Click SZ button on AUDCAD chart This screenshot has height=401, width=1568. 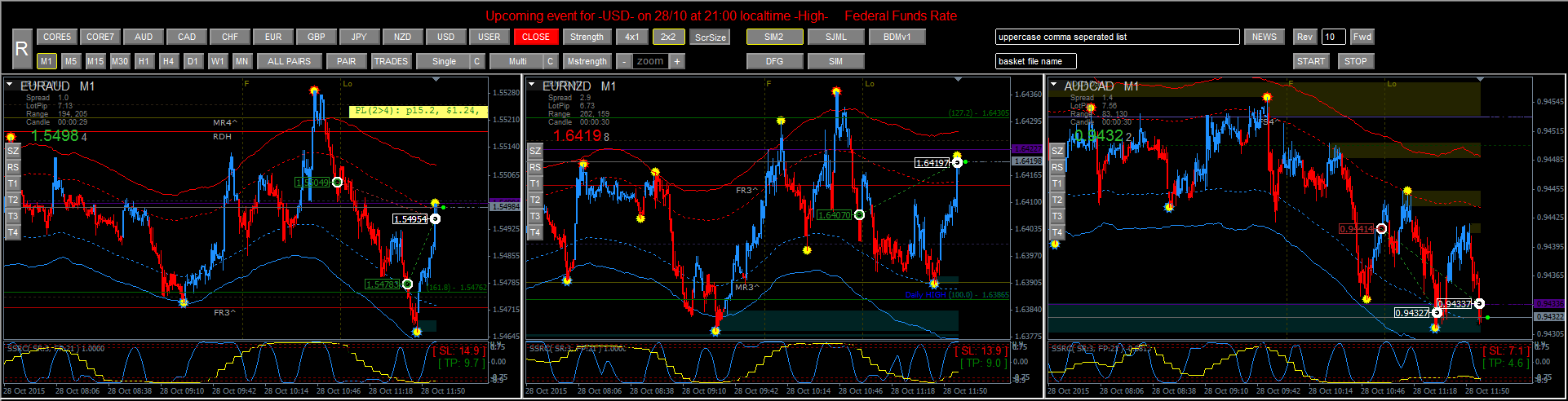coord(1057,151)
